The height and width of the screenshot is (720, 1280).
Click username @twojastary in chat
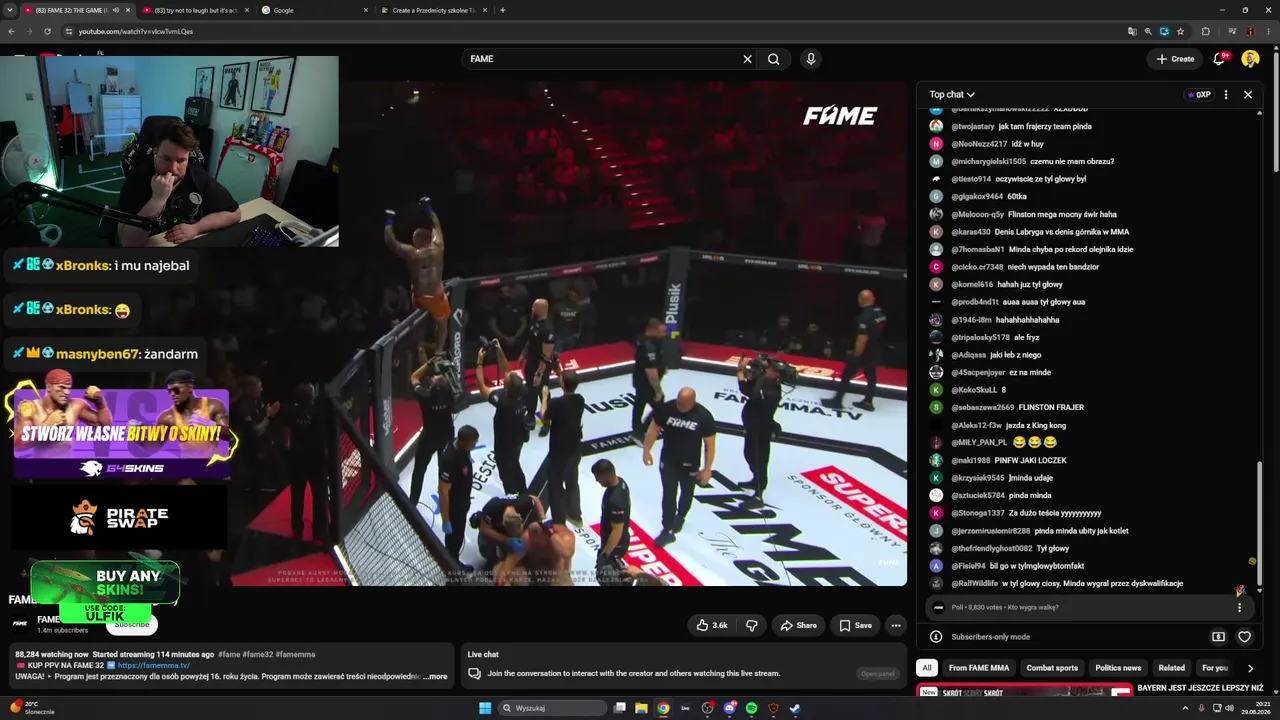(973, 127)
